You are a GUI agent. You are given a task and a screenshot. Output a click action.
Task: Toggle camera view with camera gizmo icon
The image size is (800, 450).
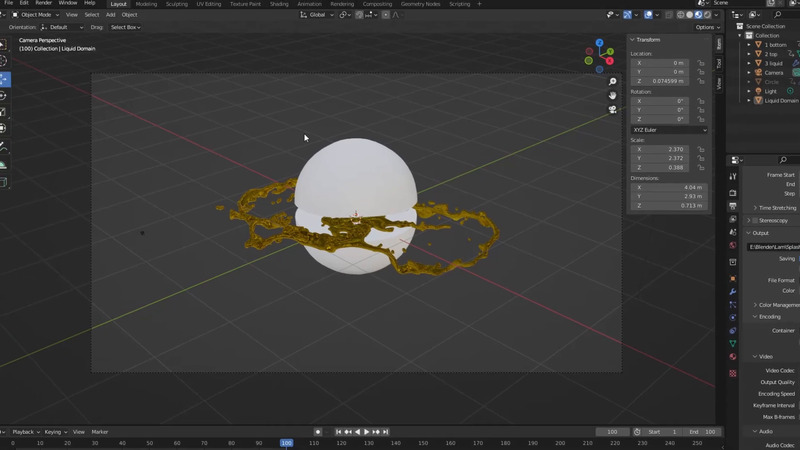point(613,110)
